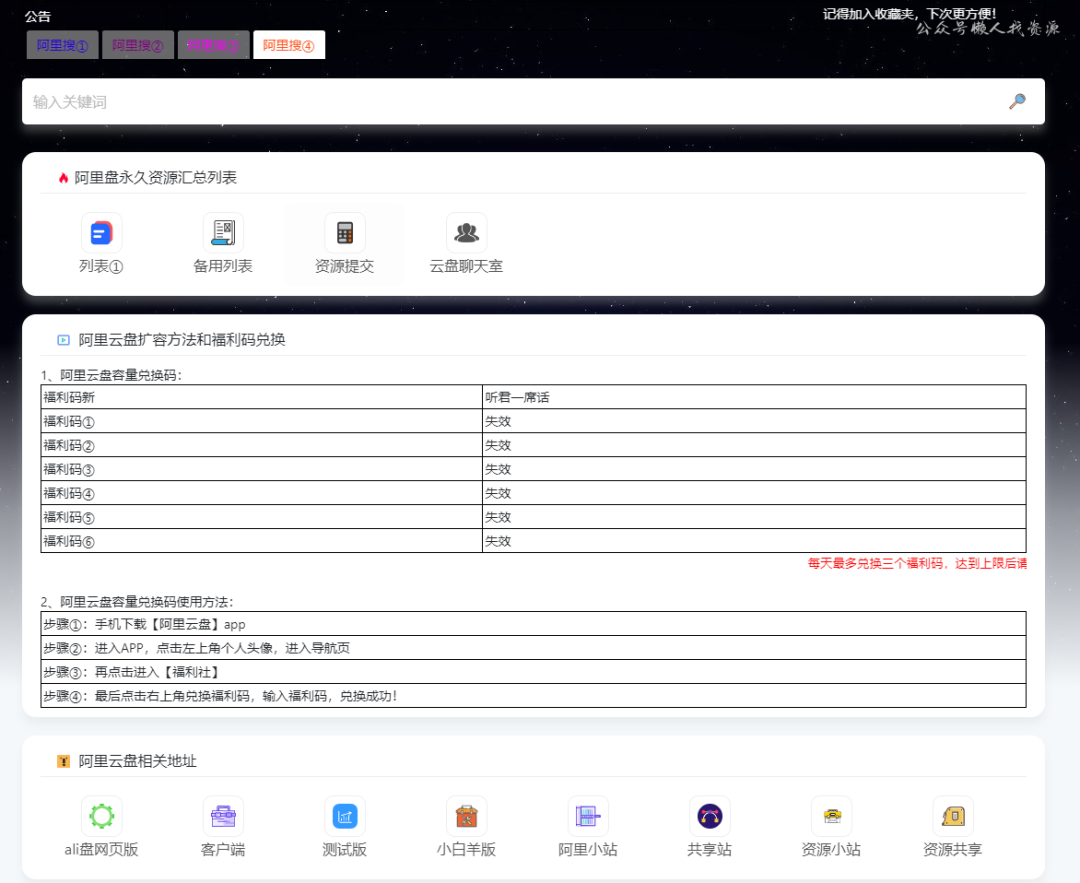Click the 步骤④ 兑换成功 row
Viewport: 1080px width, 883px height.
pos(534,696)
